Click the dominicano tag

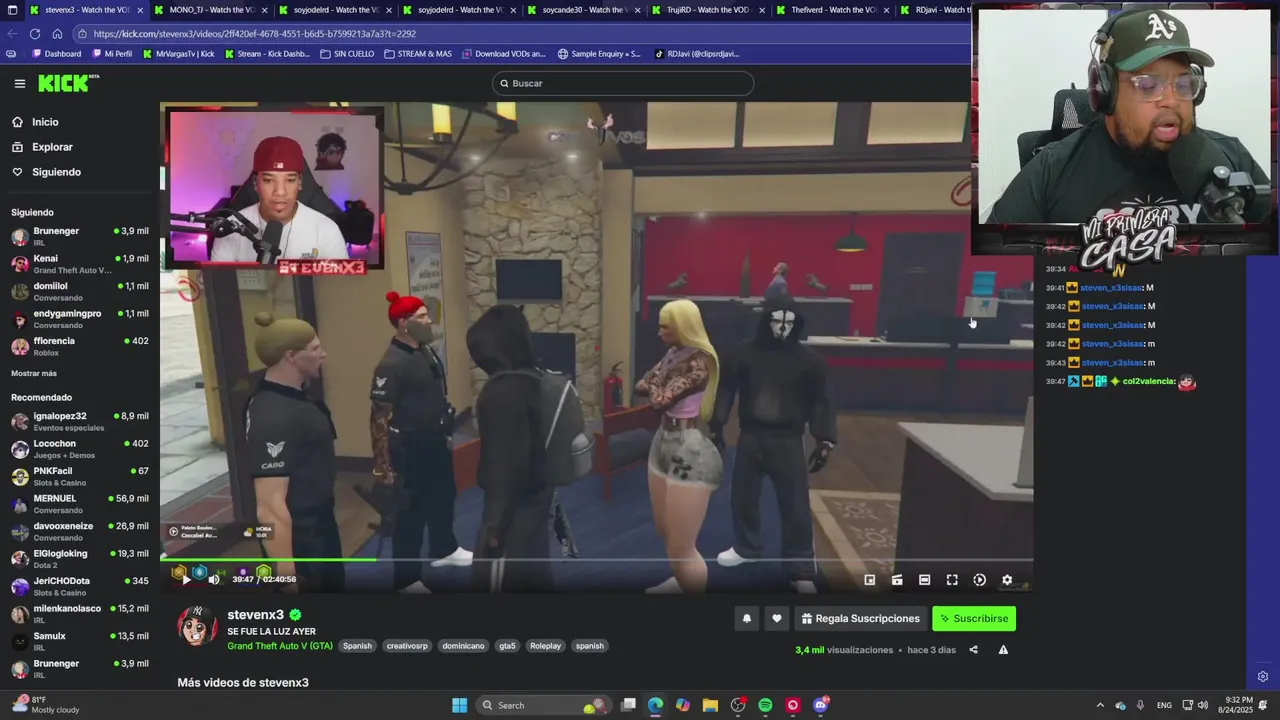coord(463,646)
